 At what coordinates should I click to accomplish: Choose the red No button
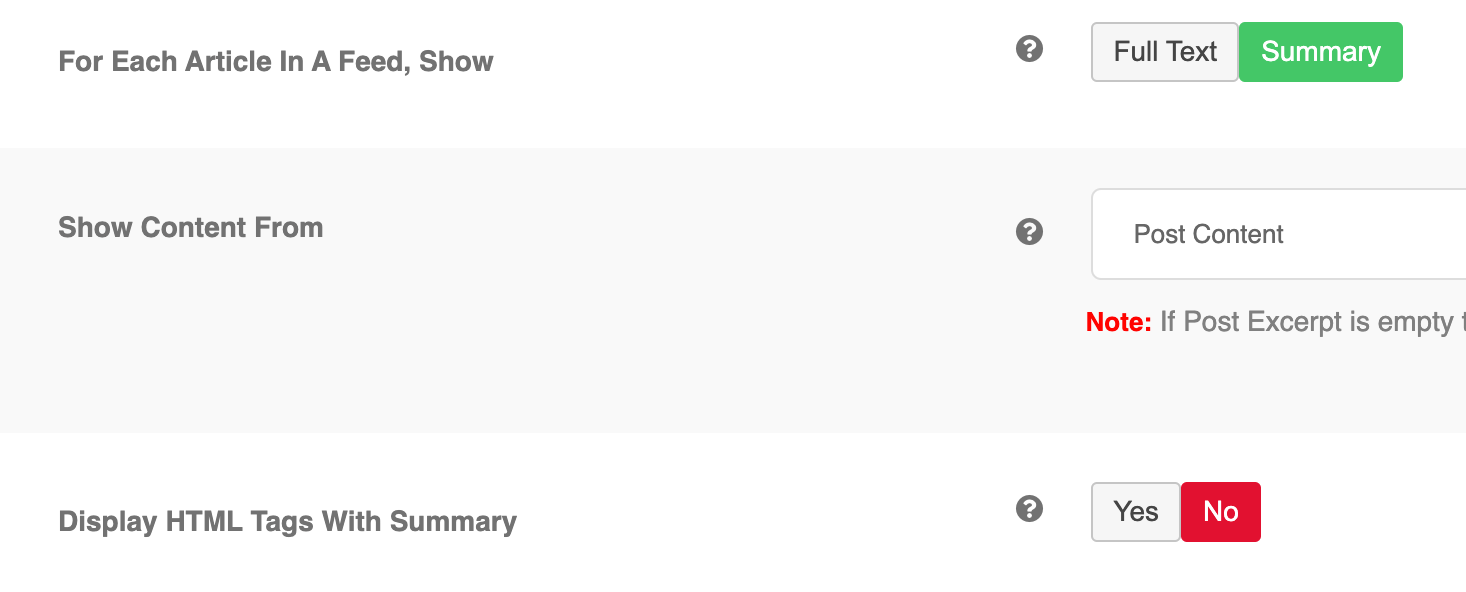coord(1221,512)
